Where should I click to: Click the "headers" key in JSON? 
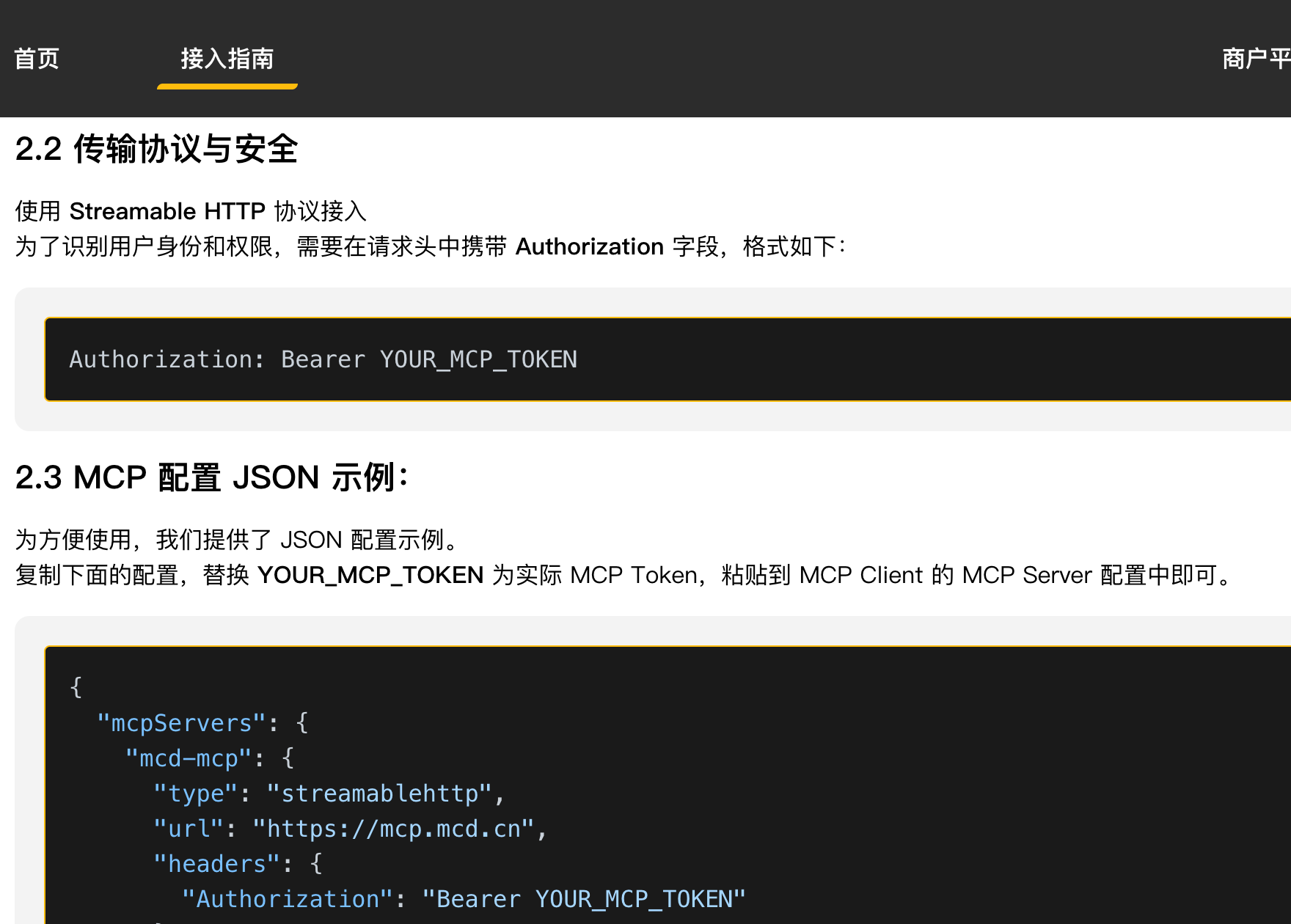tap(216, 864)
